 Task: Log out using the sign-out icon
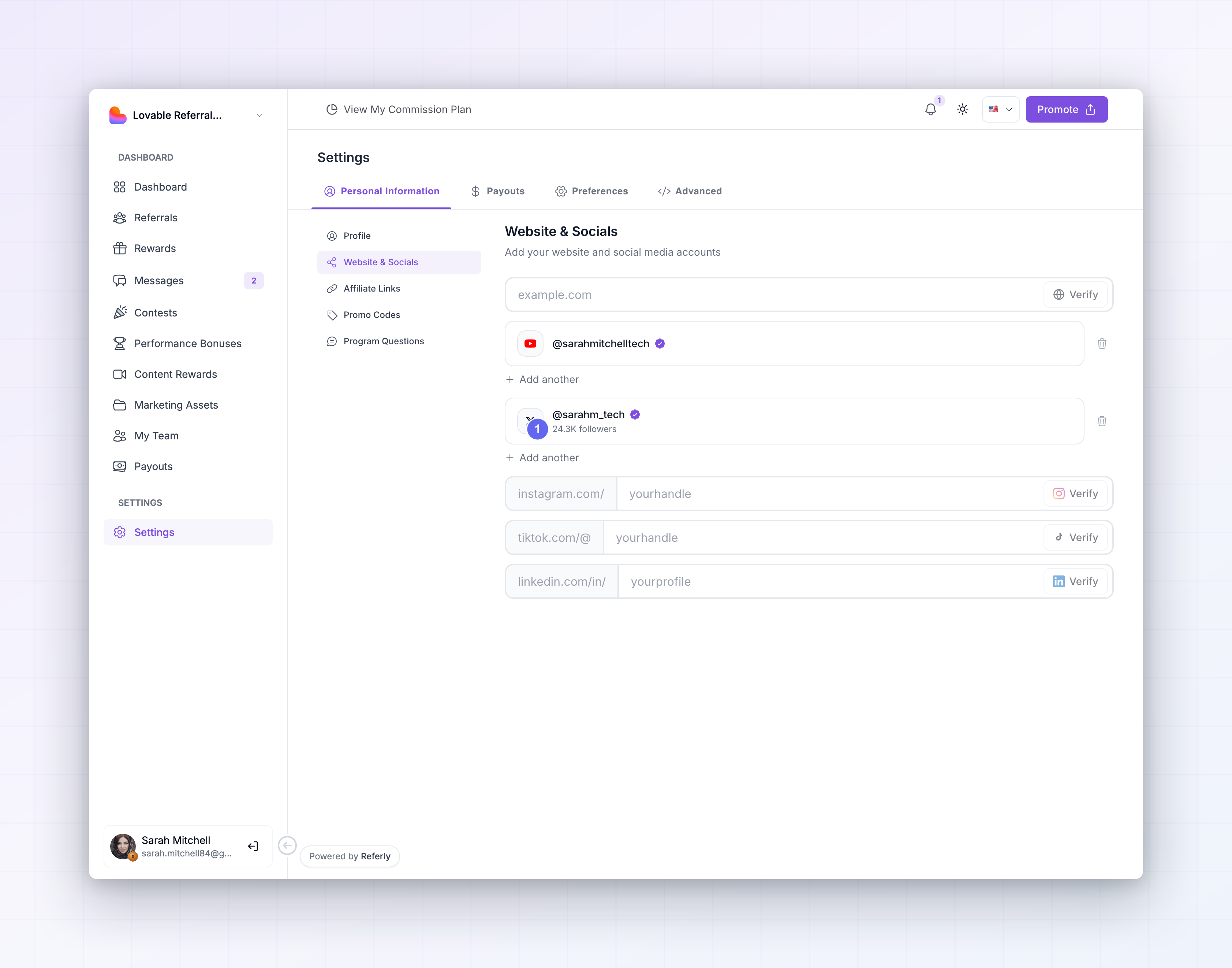(253, 846)
